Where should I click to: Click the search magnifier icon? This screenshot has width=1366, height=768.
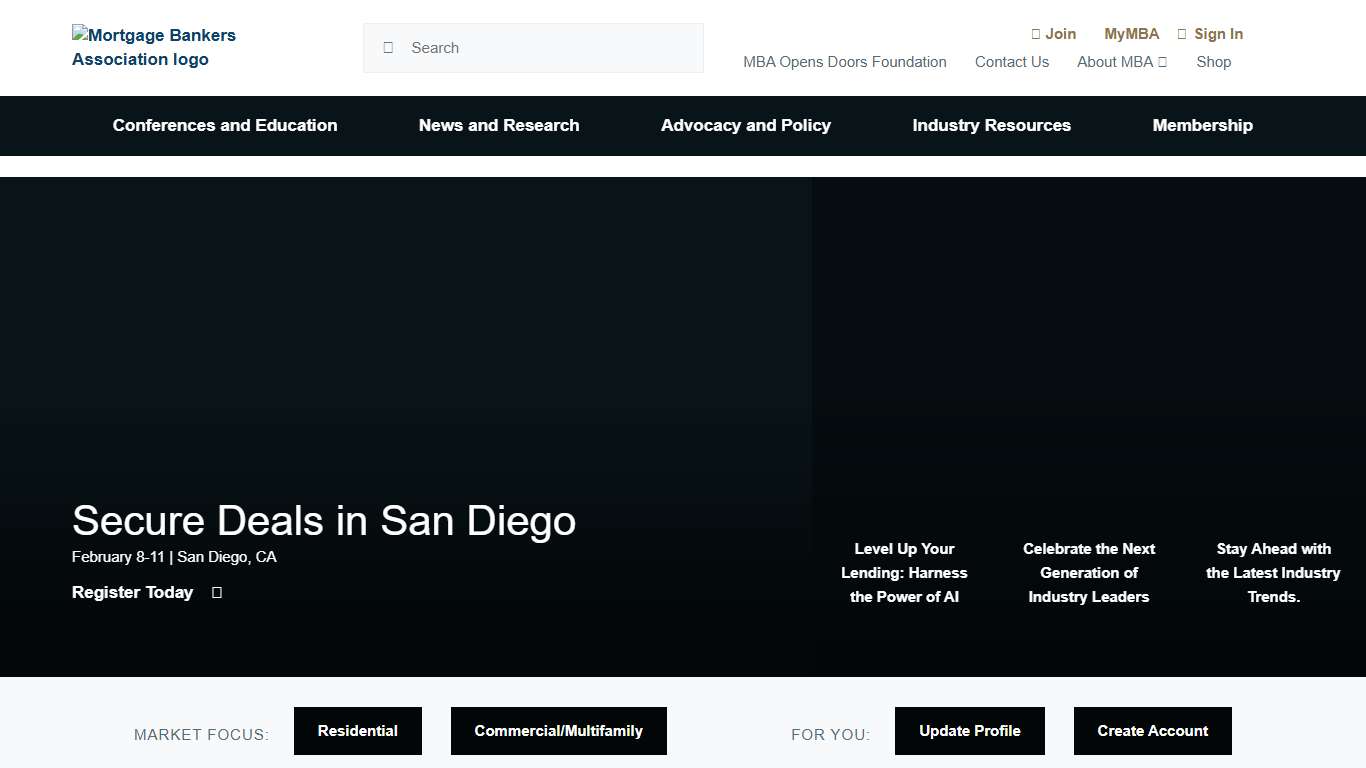pyautogui.click(x=388, y=48)
